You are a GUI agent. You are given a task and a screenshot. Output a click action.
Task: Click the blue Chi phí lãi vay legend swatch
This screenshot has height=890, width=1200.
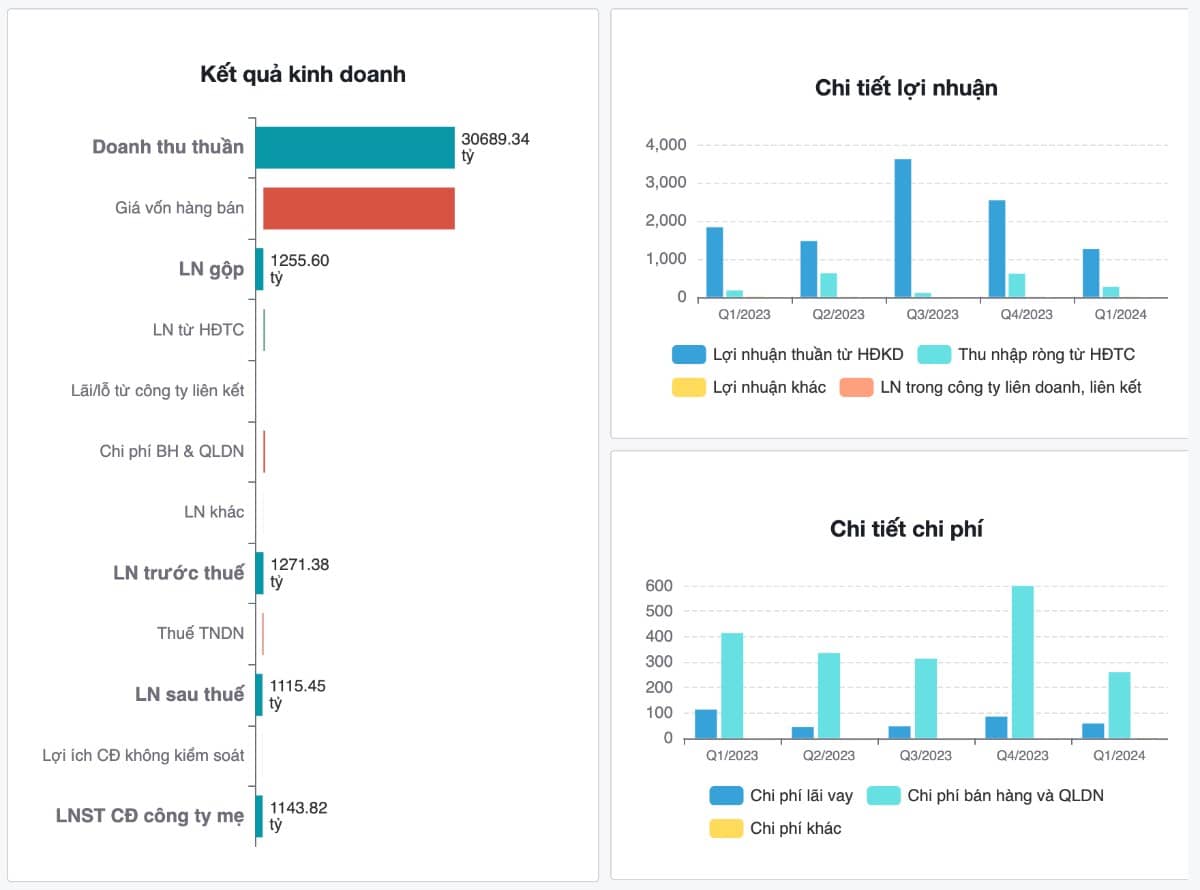tap(726, 796)
